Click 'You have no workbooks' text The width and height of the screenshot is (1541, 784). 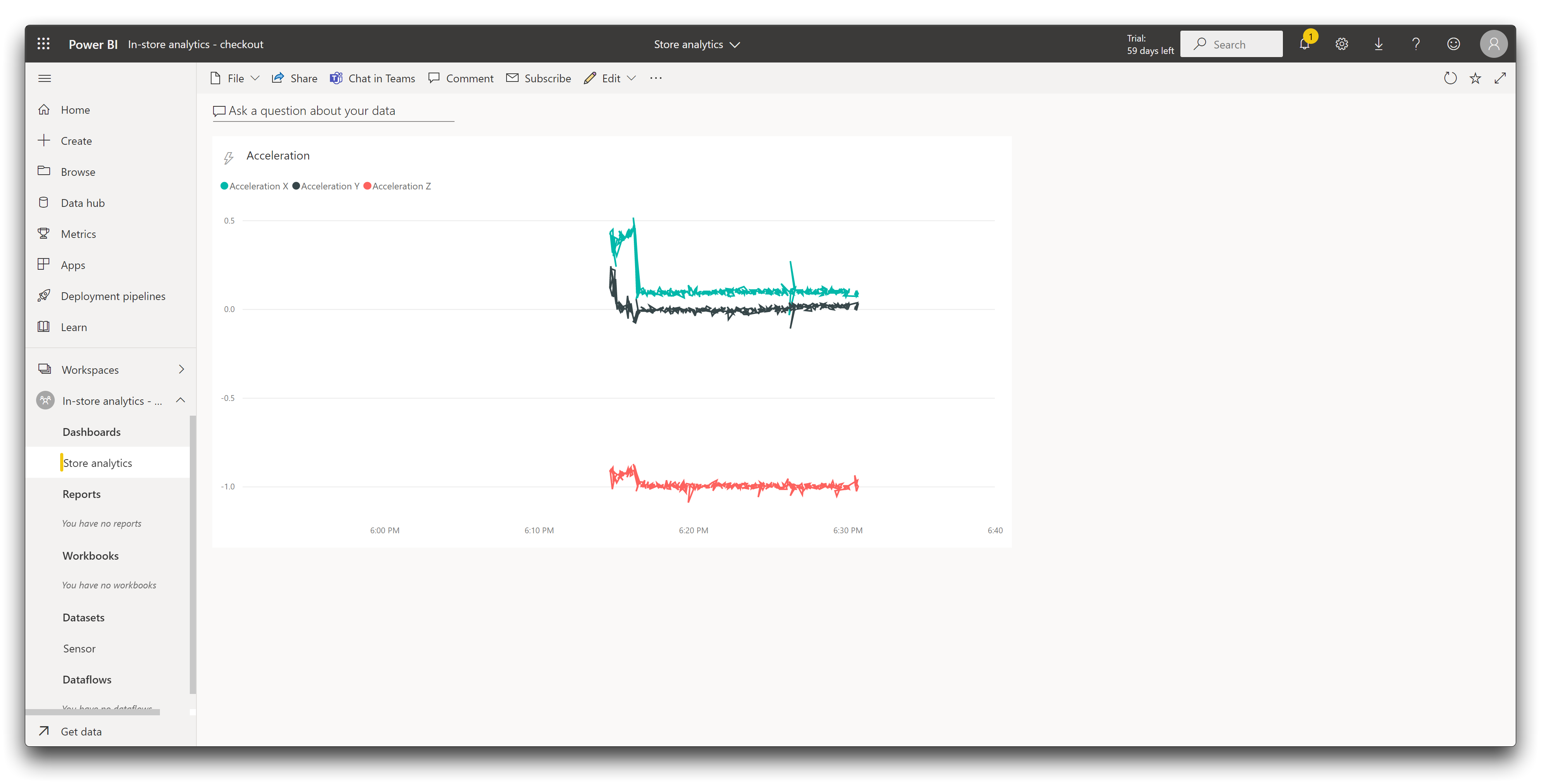tap(109, 585)
